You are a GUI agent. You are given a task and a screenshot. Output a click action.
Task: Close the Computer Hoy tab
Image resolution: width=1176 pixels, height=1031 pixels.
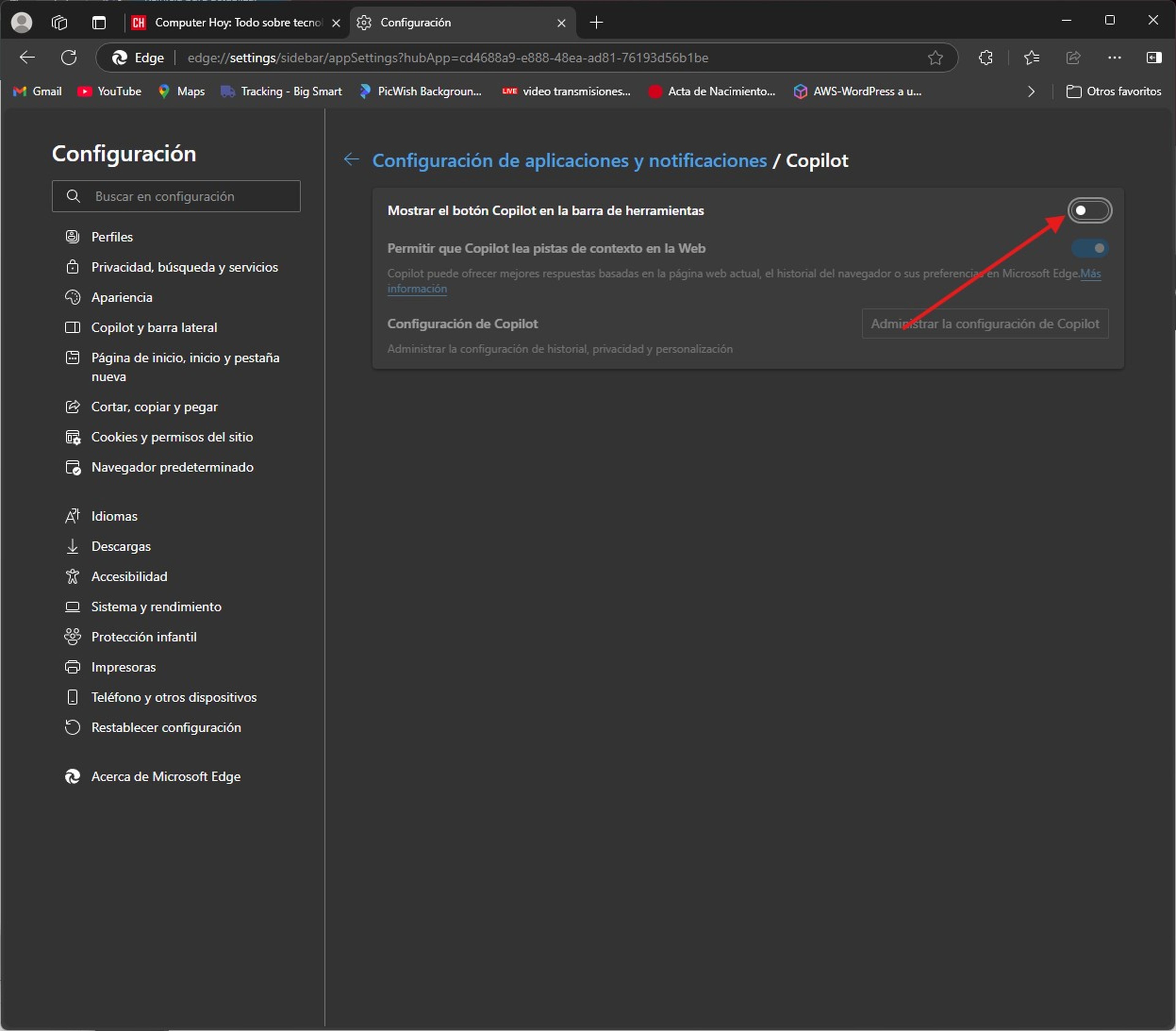click(336, 23)
